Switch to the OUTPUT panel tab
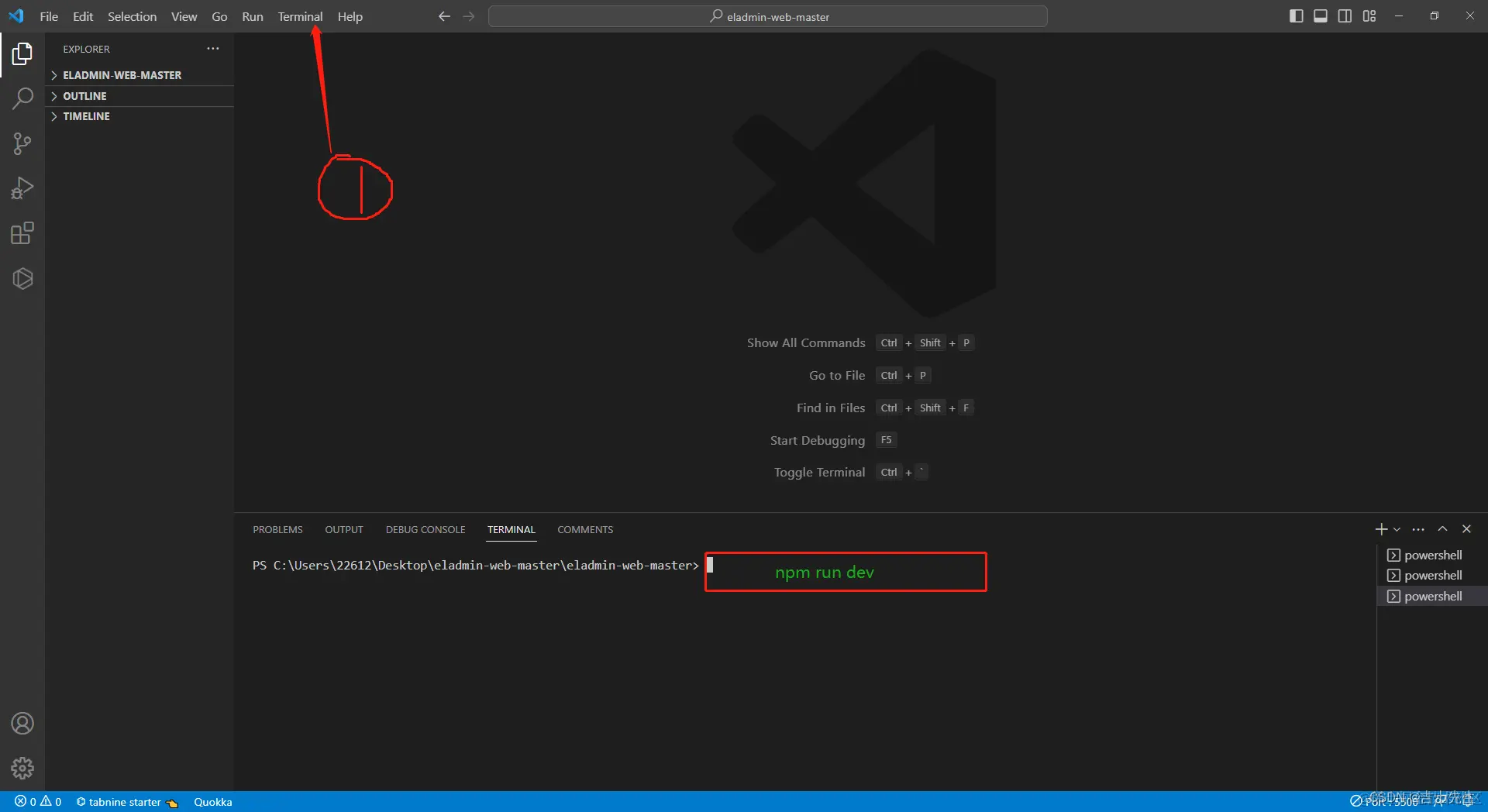This screenshot has height=812, width=1488. [344, 530]
